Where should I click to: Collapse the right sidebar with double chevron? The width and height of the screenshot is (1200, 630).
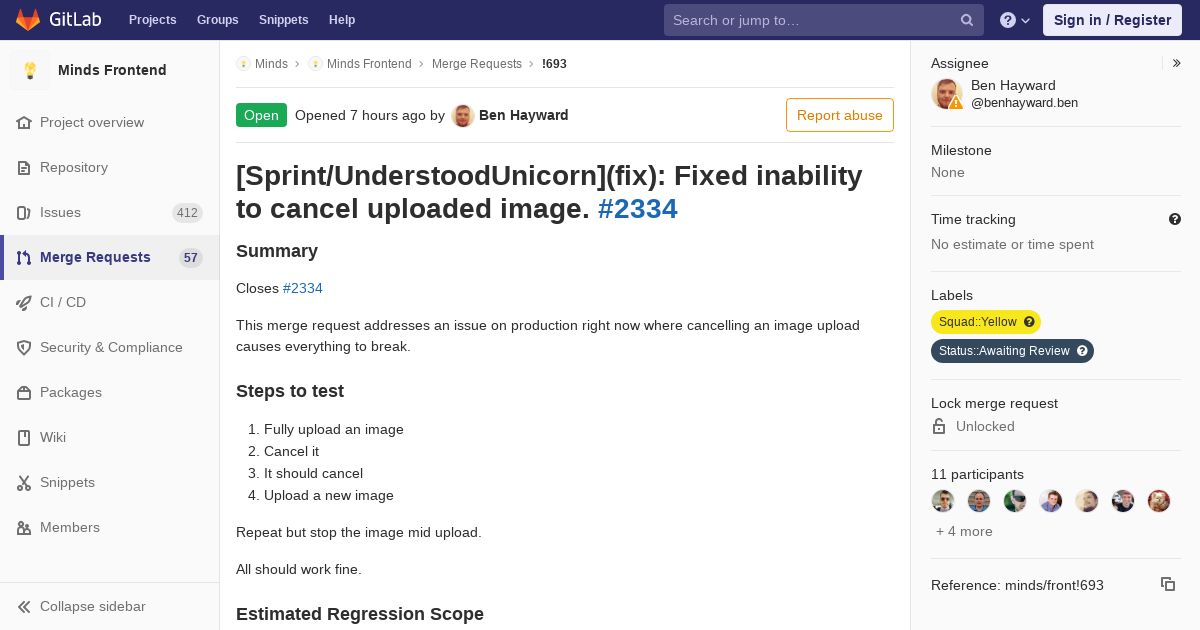tap(1177, 63)
